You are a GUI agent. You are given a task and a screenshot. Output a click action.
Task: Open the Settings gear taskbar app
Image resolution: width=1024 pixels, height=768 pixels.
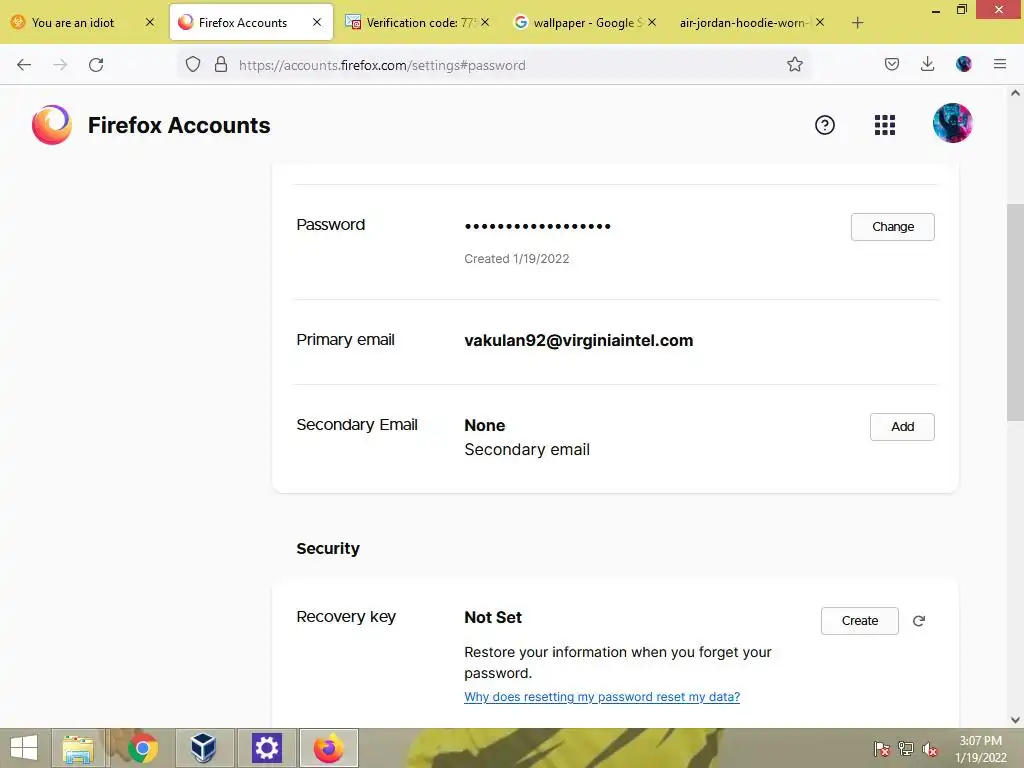click(x=266, y=748)
